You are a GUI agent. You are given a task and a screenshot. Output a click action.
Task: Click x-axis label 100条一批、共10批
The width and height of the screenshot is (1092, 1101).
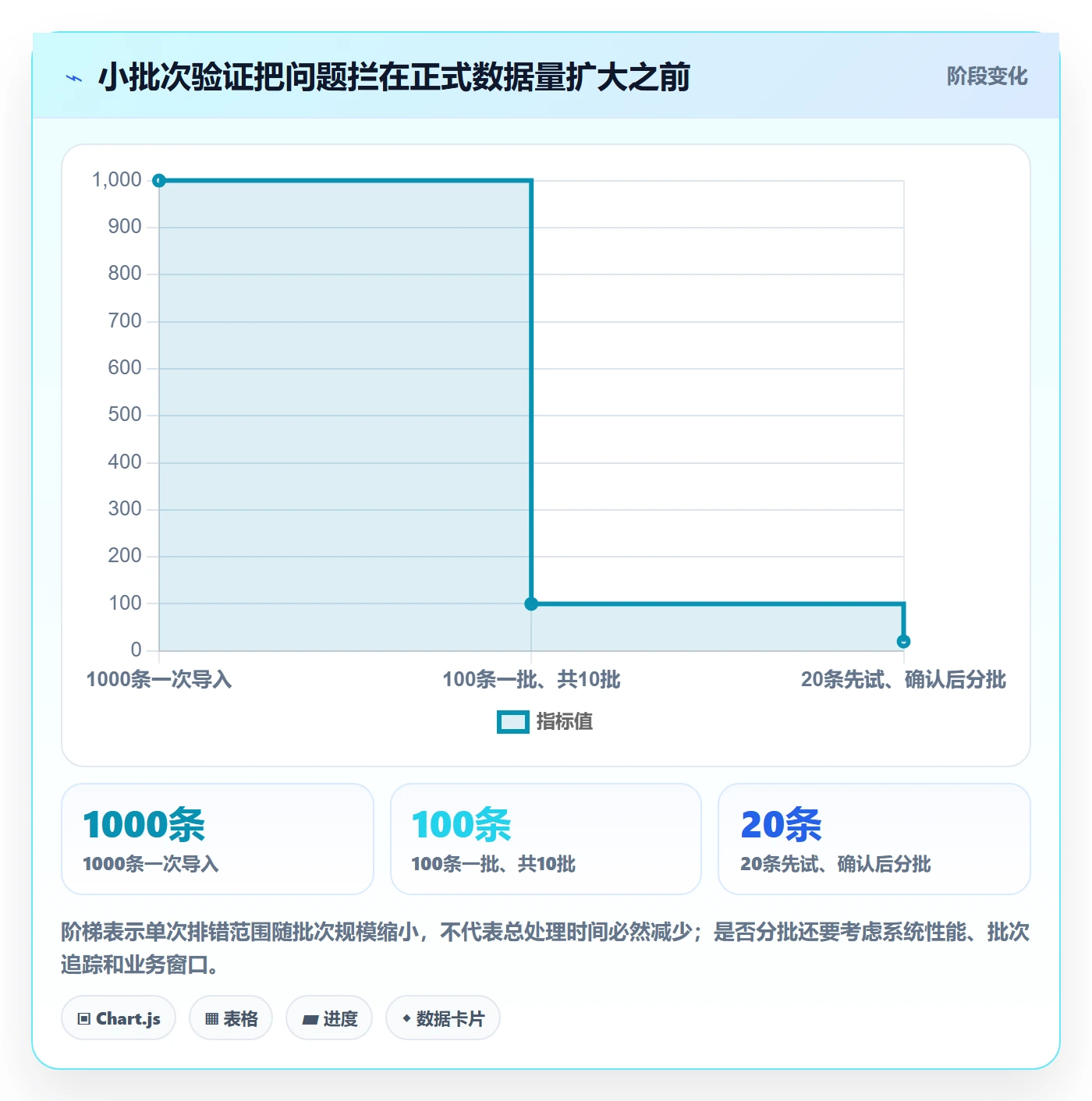click(531, 680)
